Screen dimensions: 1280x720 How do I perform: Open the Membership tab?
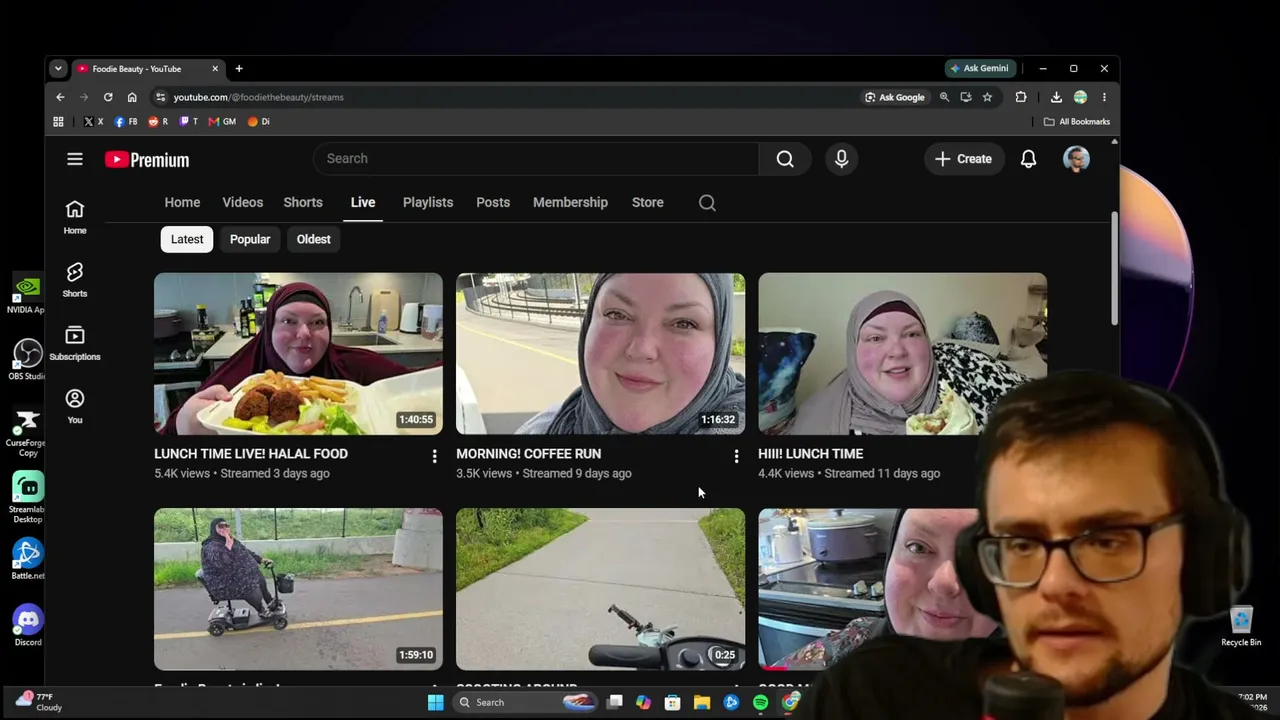[570, 203]
